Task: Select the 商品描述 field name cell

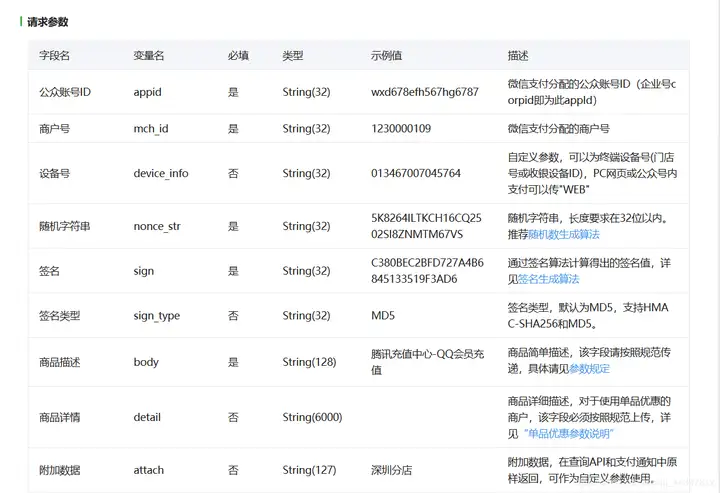Action: pyautogui.click(x=59, y=362)
